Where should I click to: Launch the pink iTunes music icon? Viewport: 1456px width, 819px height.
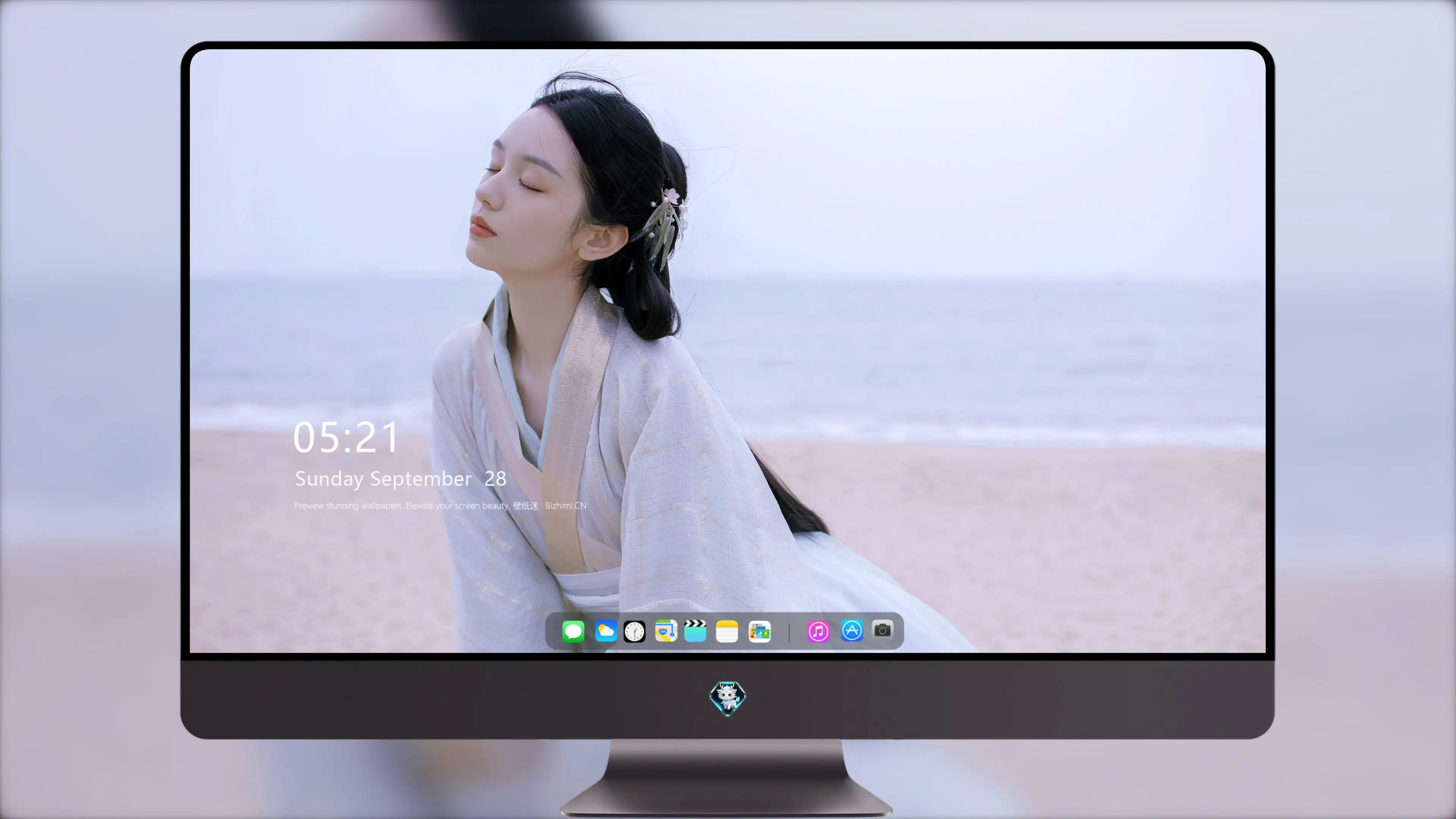click(x=818, y=631)
